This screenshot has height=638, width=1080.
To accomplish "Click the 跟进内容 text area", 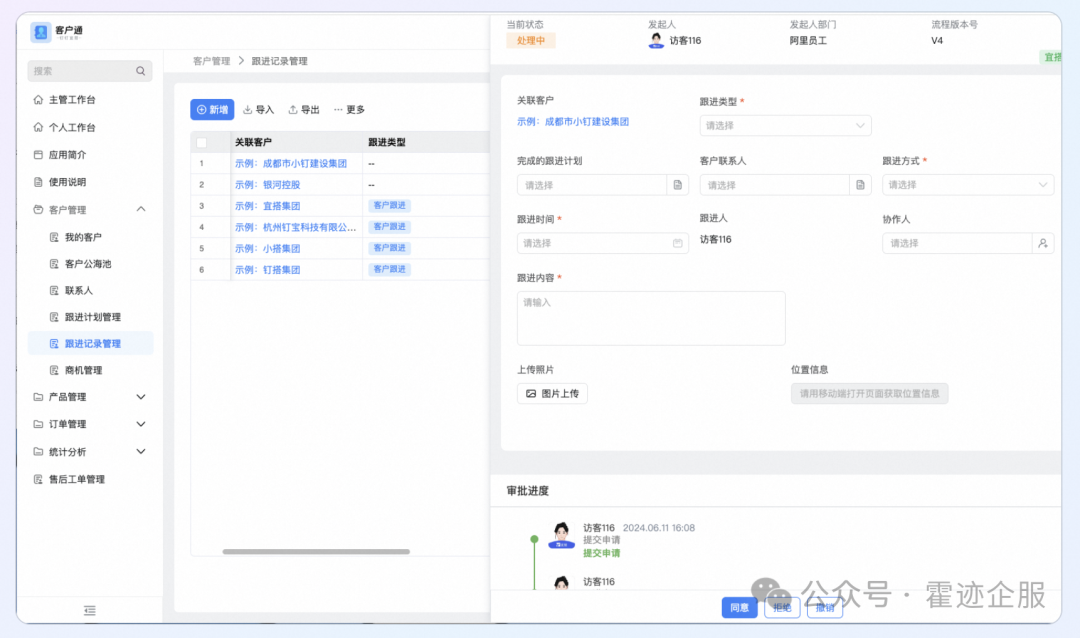I will [x=650, y=318].
